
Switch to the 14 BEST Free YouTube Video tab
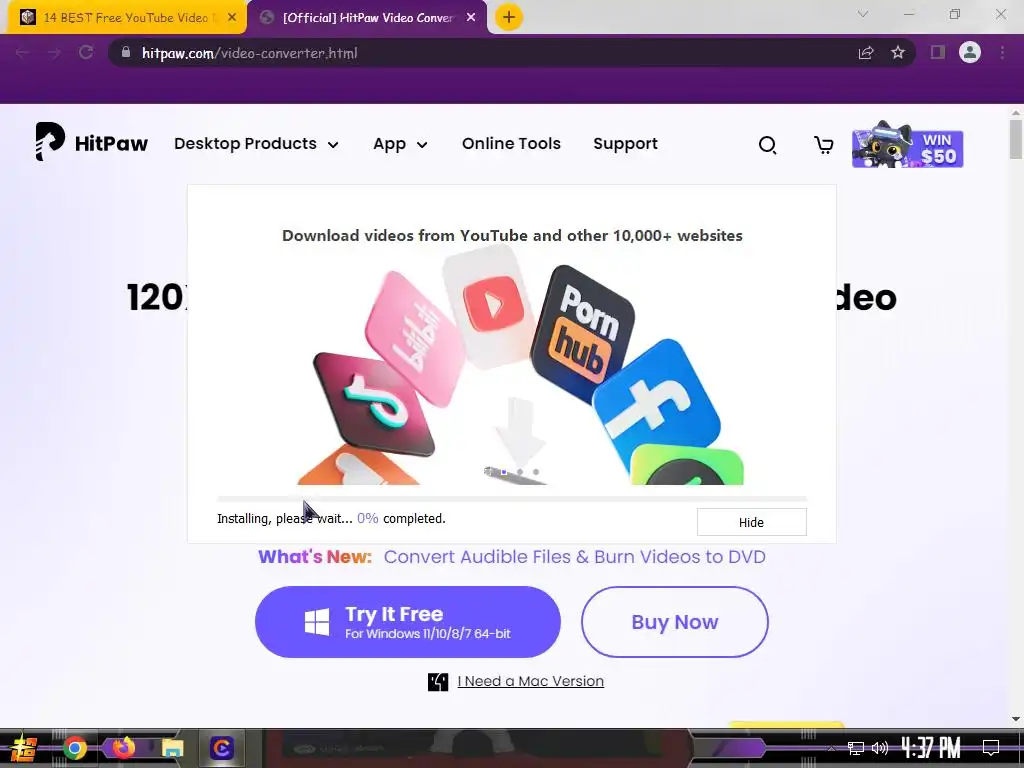(126, 18)
